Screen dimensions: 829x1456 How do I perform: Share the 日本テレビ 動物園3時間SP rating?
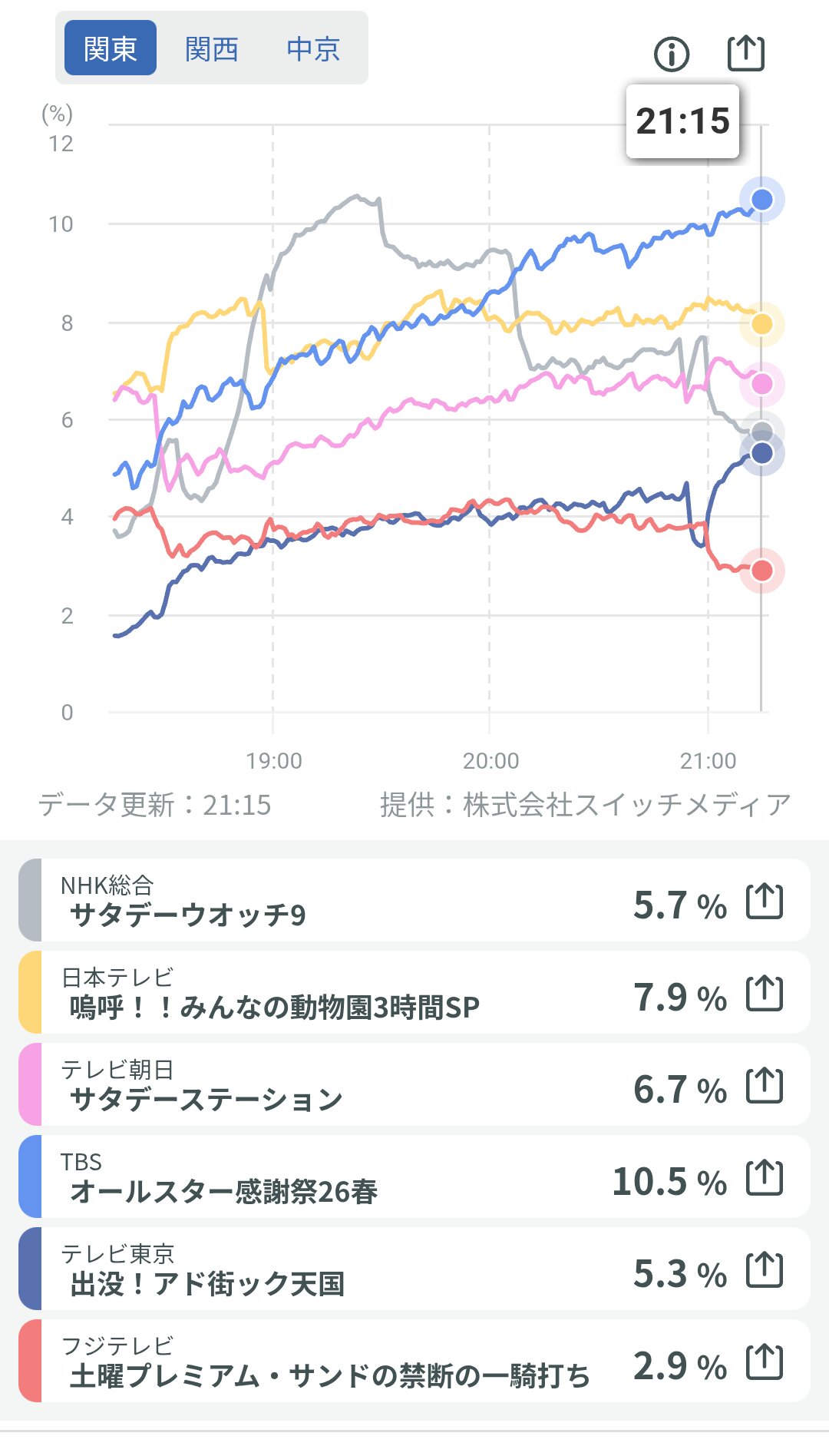[765, 993]
